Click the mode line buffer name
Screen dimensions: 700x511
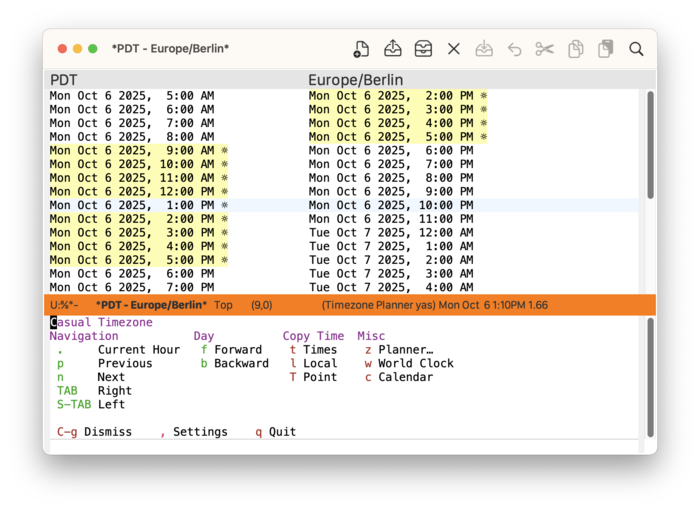coord(151,305)
